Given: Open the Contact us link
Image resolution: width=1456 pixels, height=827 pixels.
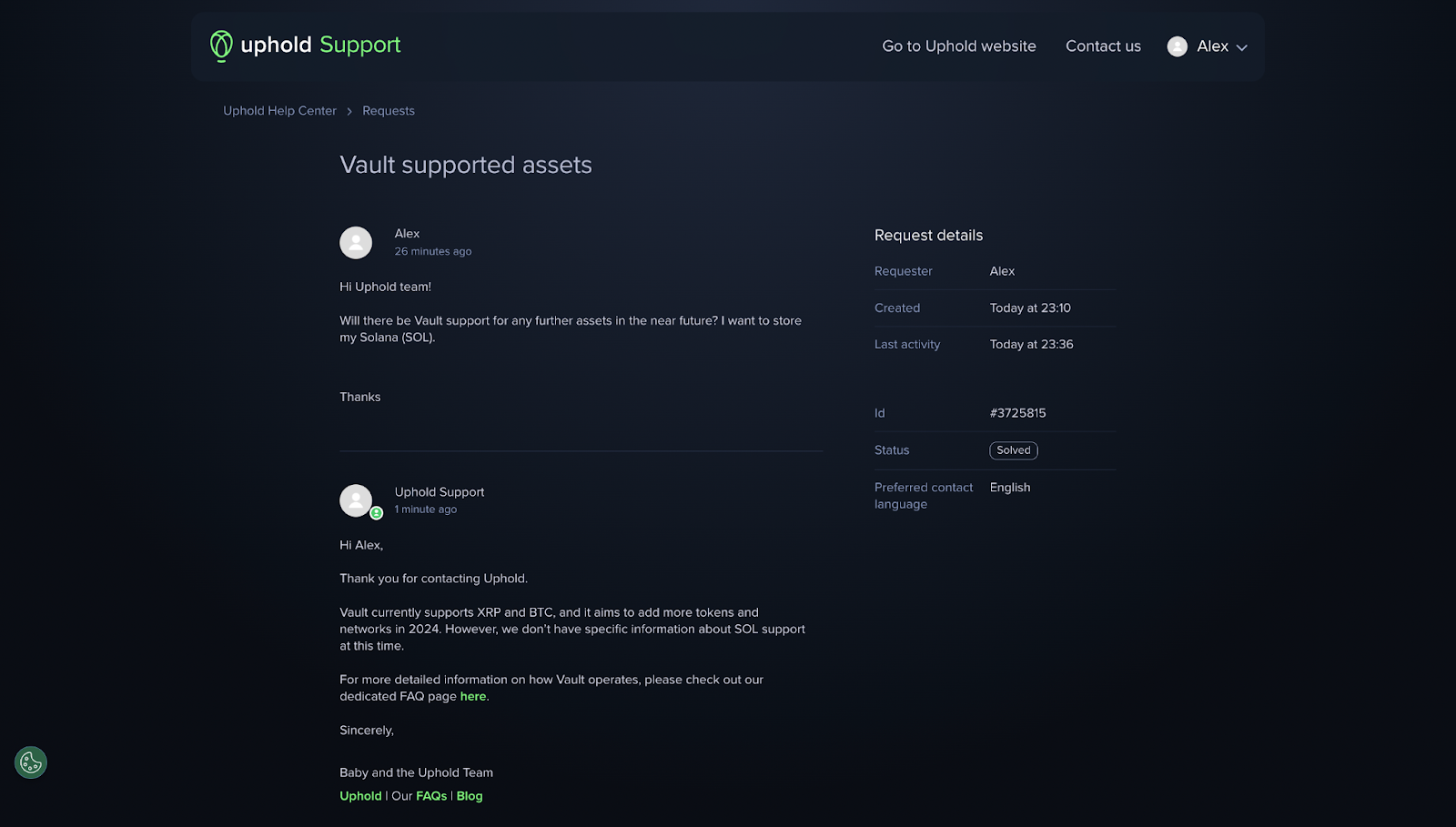Looking at the screenshot, I should 1103,46.
